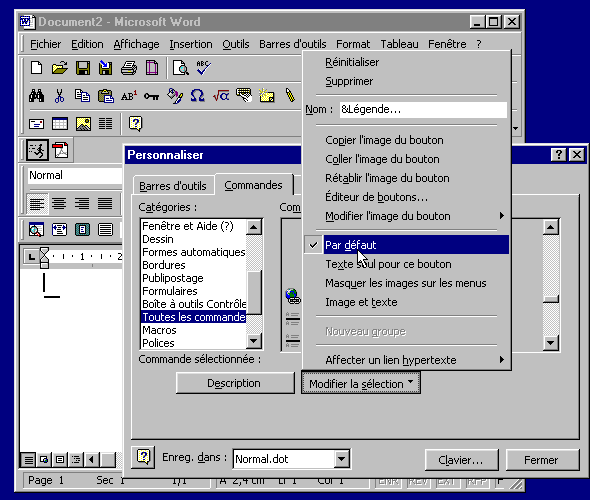Select the Commandes tab
The image size is (590, 500).
coord(253,185)
